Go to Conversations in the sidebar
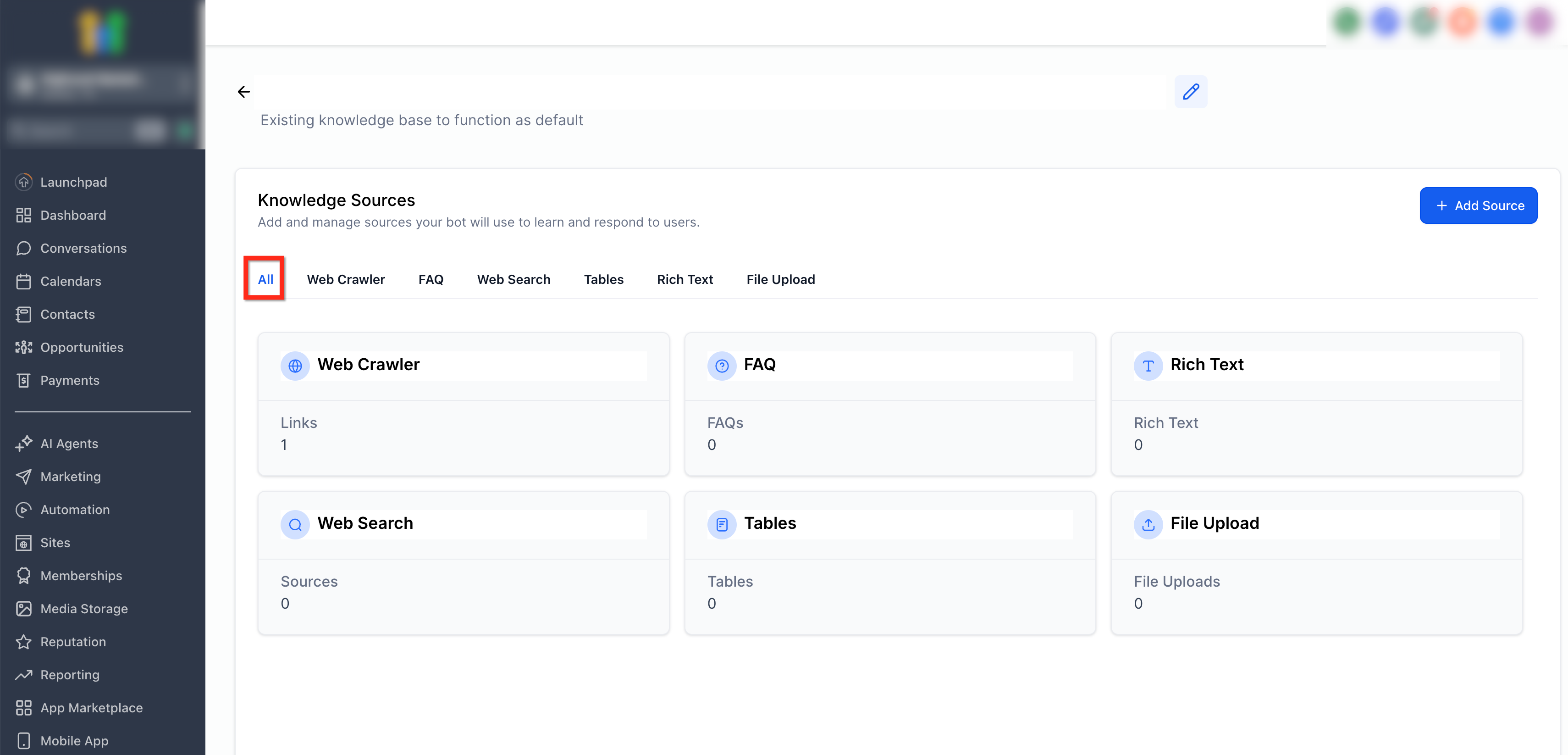 83,248
